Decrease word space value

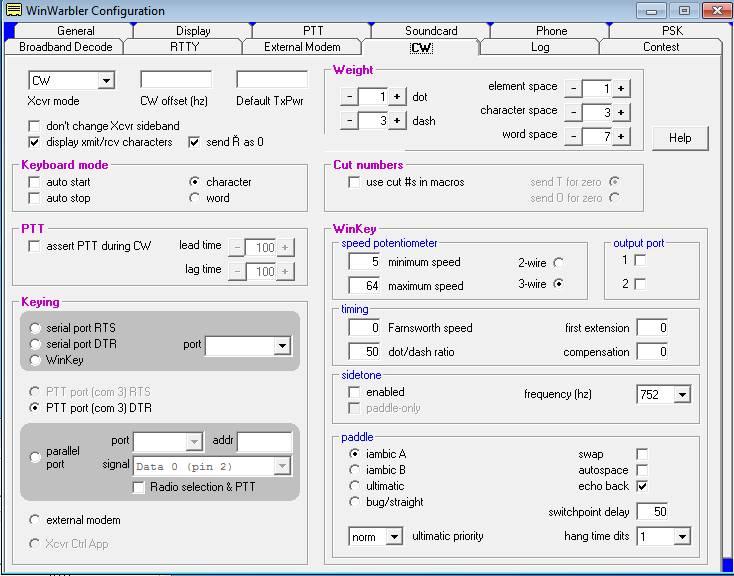pos(573,136)
